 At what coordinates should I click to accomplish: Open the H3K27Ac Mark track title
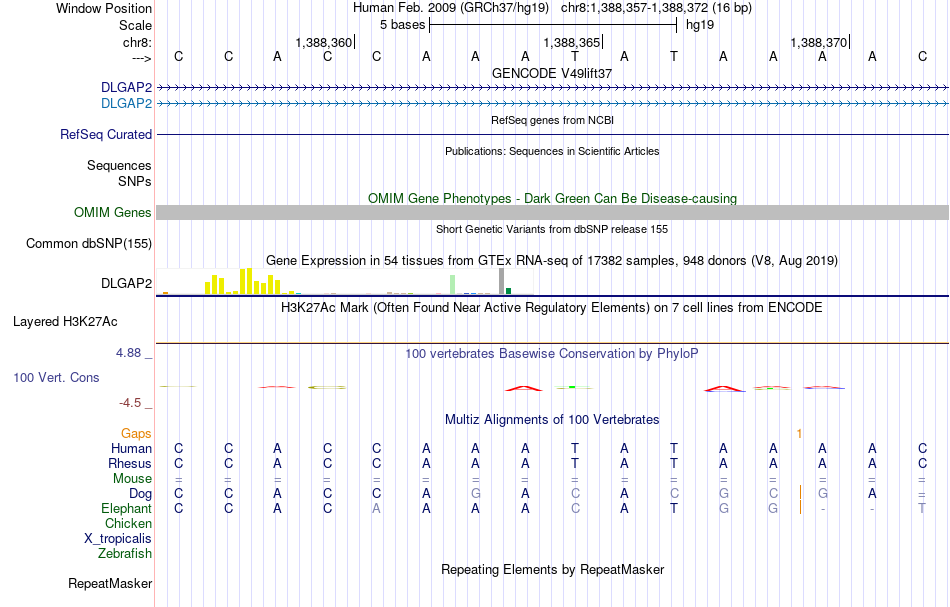tap(552, 308)
